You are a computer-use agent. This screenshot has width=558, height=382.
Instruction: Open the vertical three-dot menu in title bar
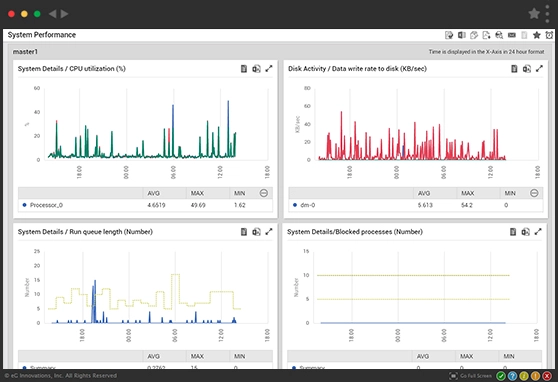click(x=548, y=14)
